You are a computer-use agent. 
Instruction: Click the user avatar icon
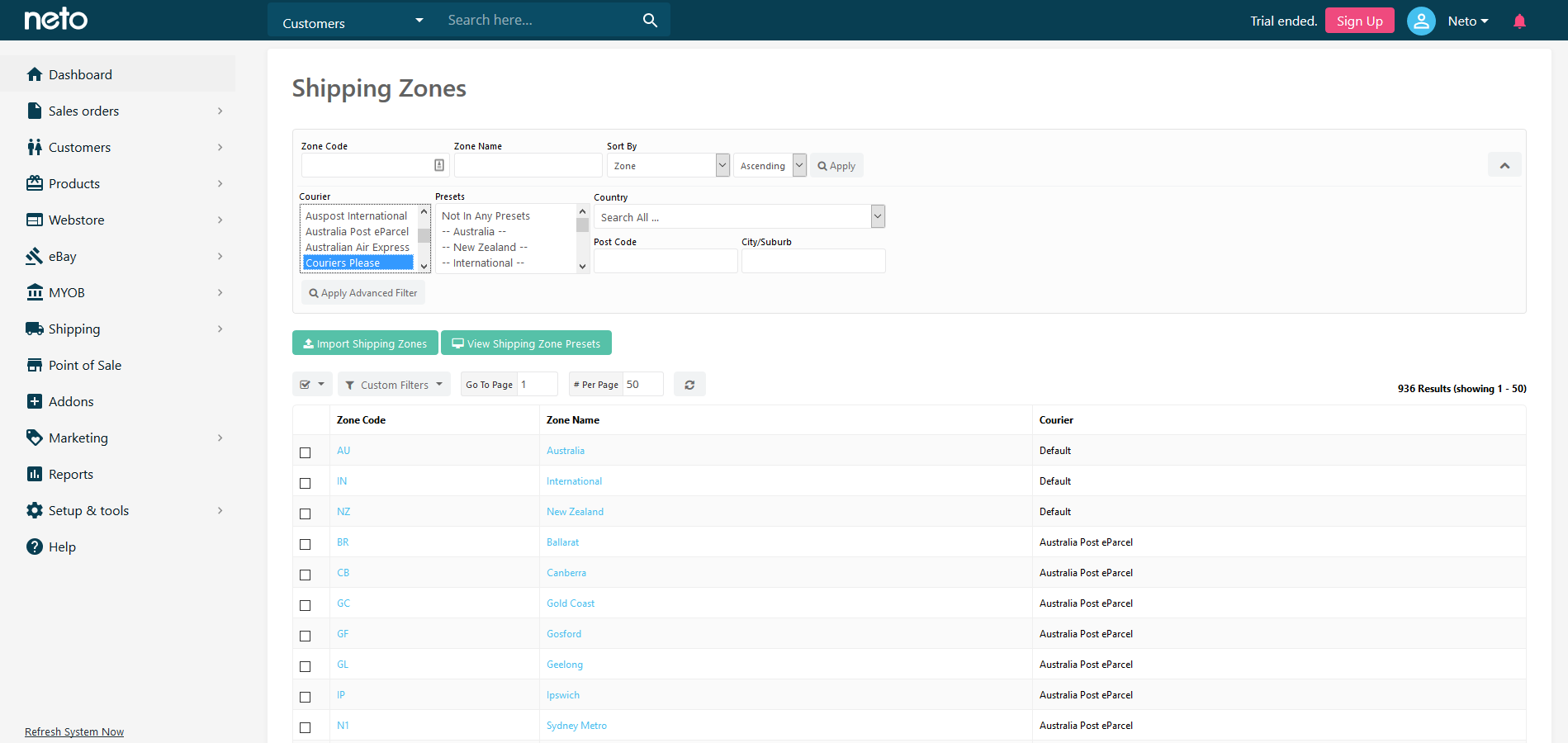1421,21
